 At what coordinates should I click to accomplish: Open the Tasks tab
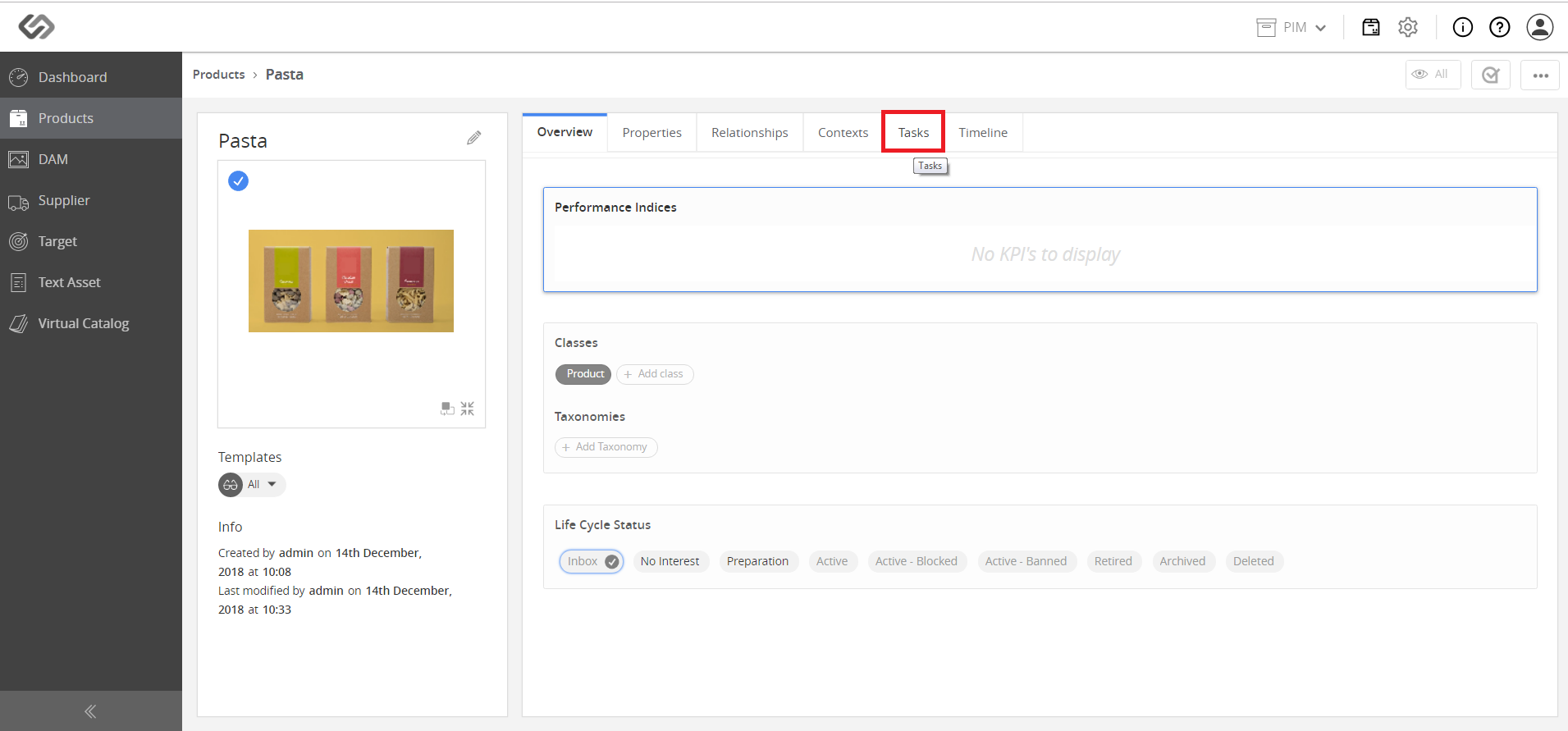point(913,132)
